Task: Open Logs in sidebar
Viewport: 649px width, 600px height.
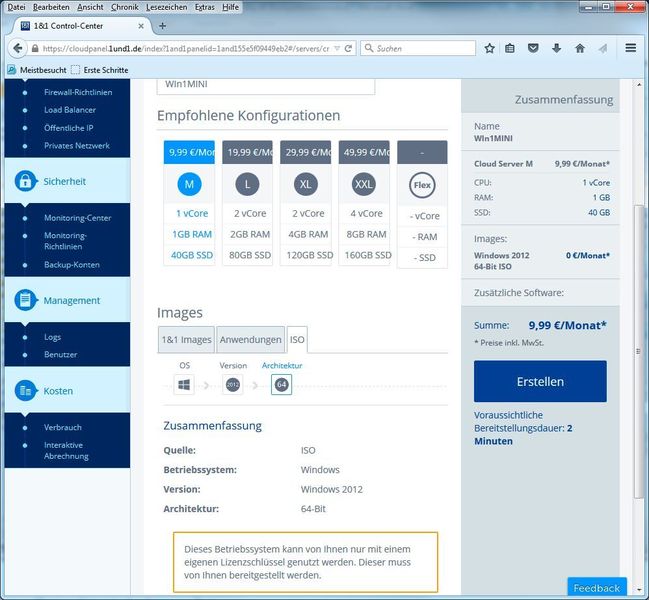Action: coord(52,337)
